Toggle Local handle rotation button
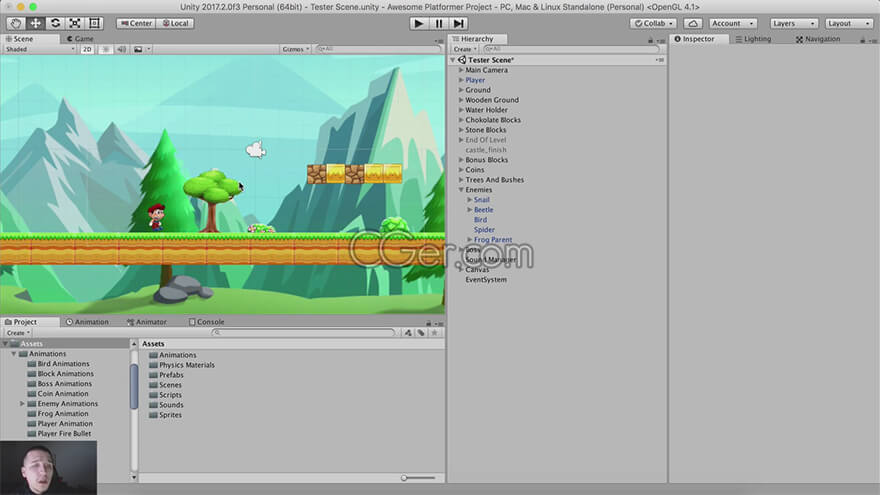This screenshot has width=880, height=495. (x=175, y=24)
